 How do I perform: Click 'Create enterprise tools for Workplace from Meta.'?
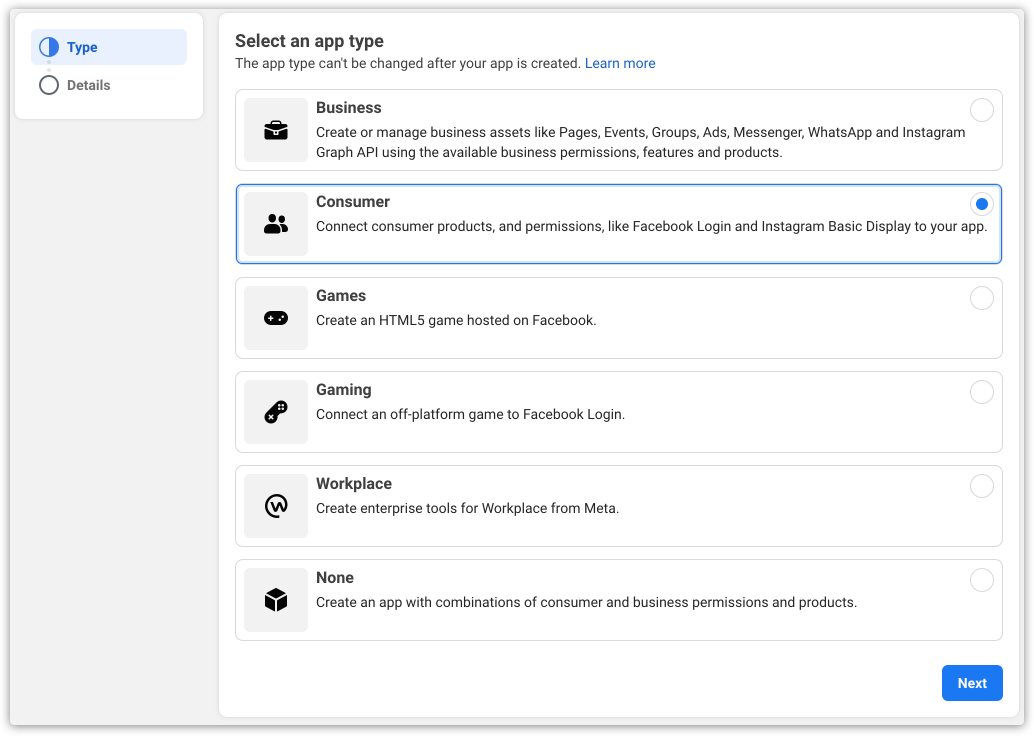click(x=468, y=508)
